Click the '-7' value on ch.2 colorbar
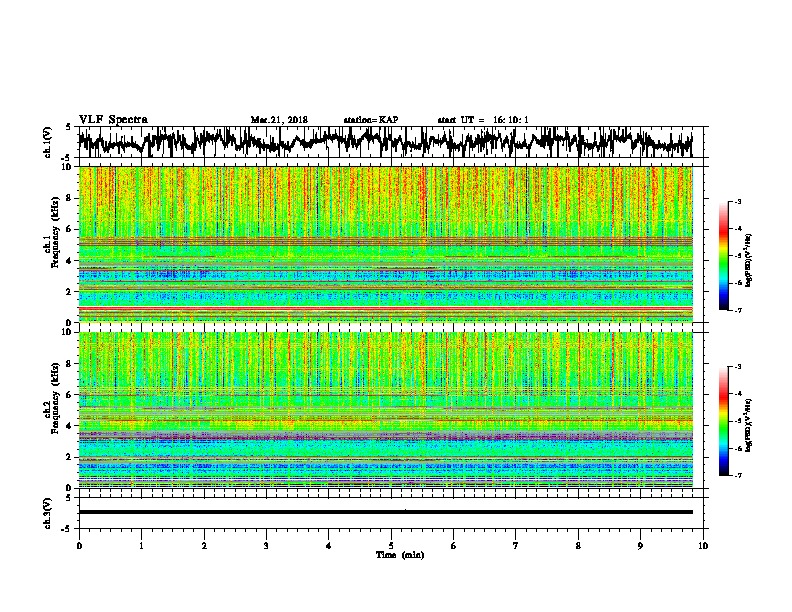This screenshot has height=612, width=792. [x=737, y=475]
